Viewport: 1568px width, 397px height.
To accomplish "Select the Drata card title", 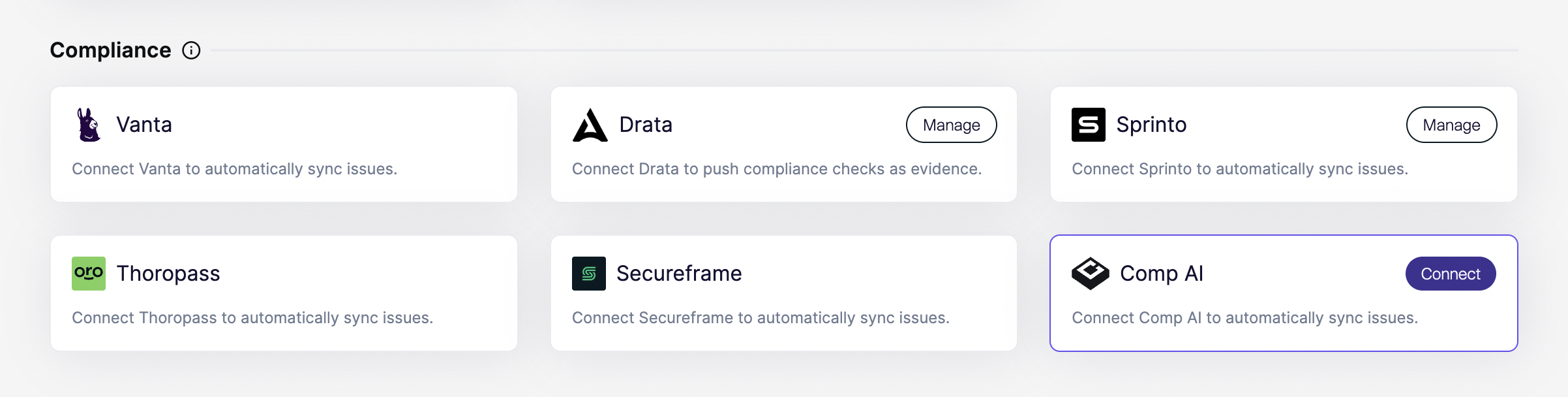I will pos(645,125).
